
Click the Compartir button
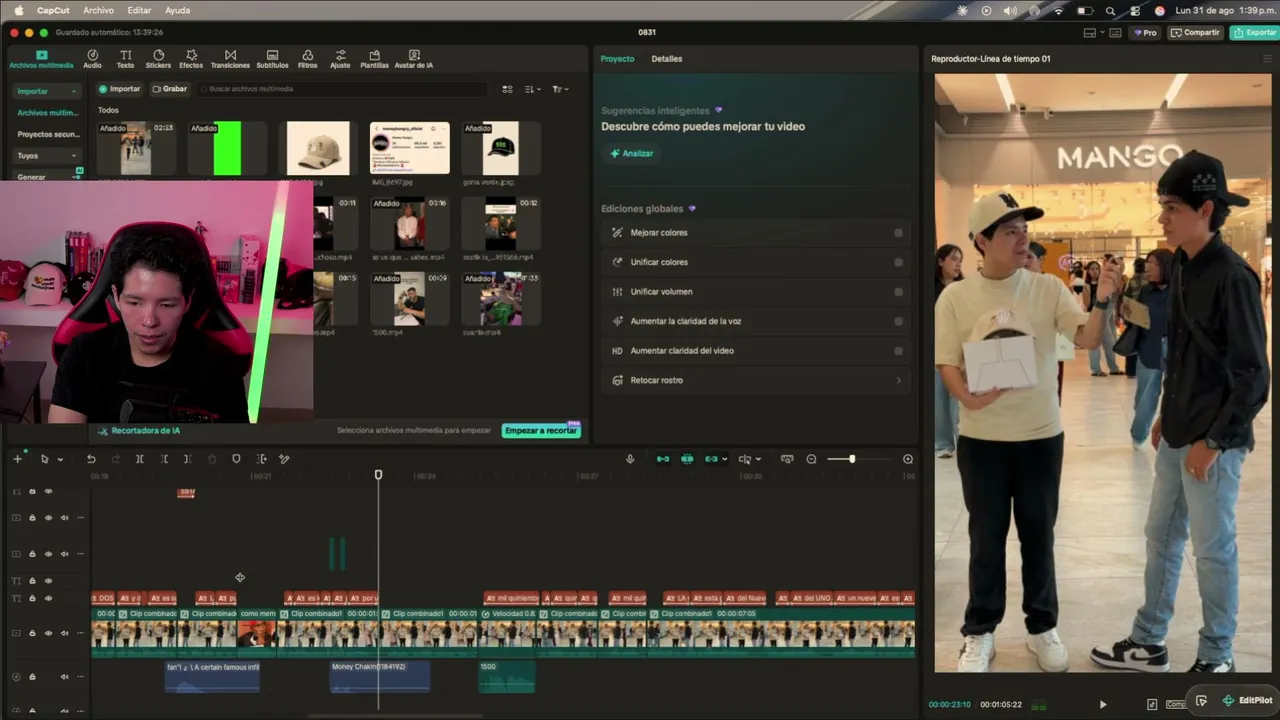pos(1196,33)
